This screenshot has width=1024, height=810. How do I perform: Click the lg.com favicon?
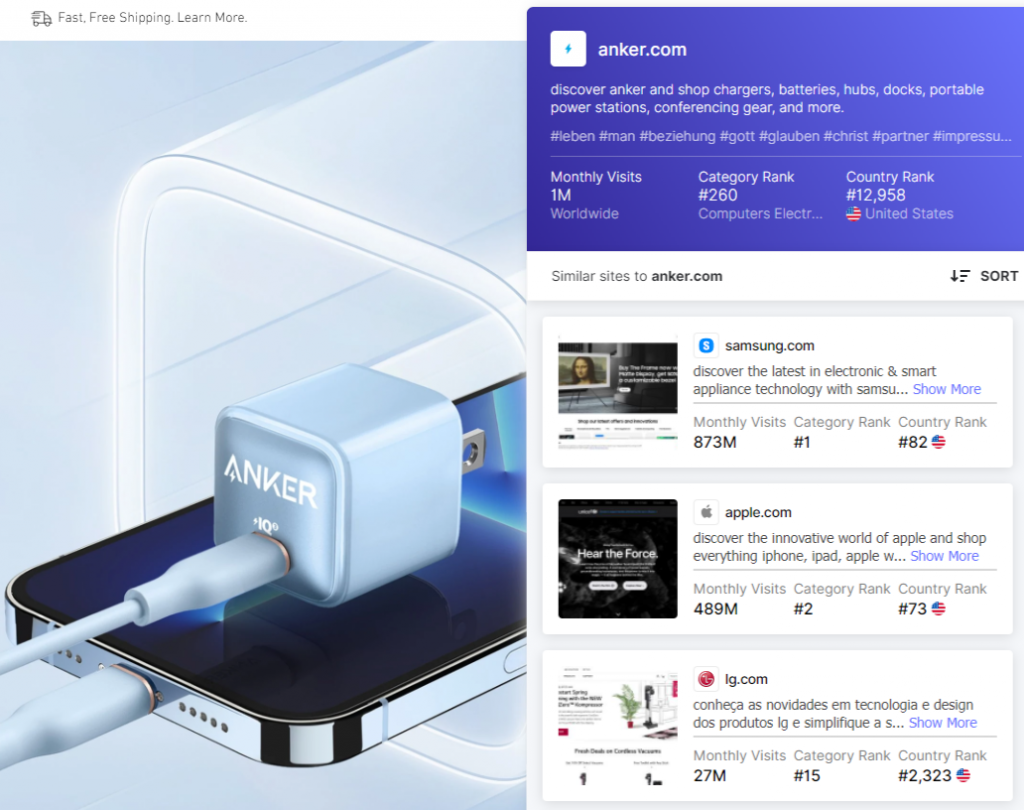click(x=706, y=679)
